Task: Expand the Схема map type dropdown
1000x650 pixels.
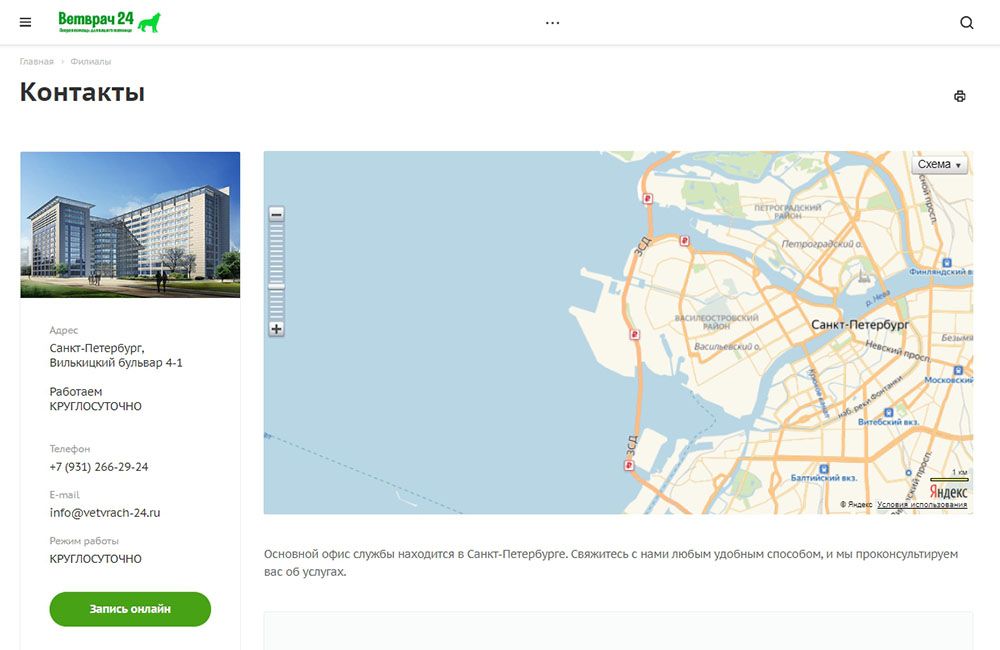Action: click(x=940, y=165)
